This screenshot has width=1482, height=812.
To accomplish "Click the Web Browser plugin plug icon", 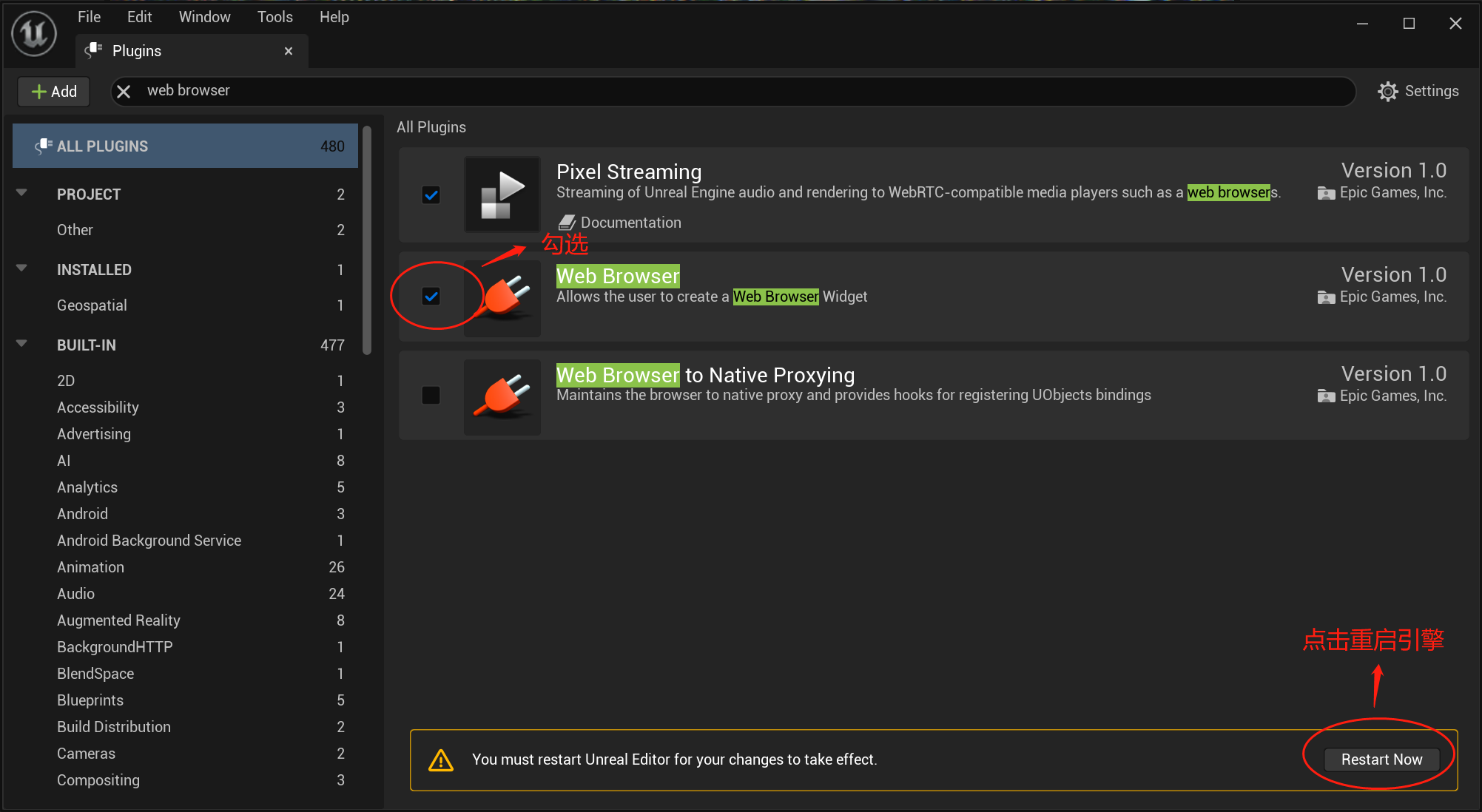I will coord(502,297).
